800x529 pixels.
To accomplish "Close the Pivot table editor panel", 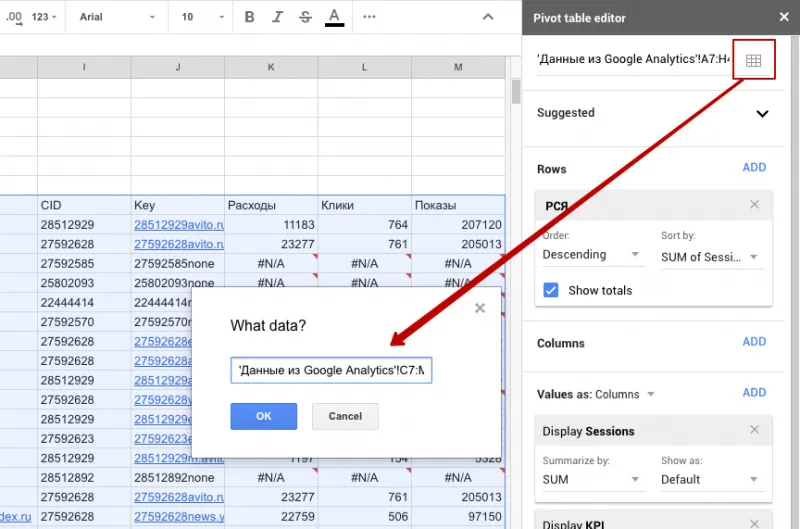I will pyautogui.click(x=784, y=17).
